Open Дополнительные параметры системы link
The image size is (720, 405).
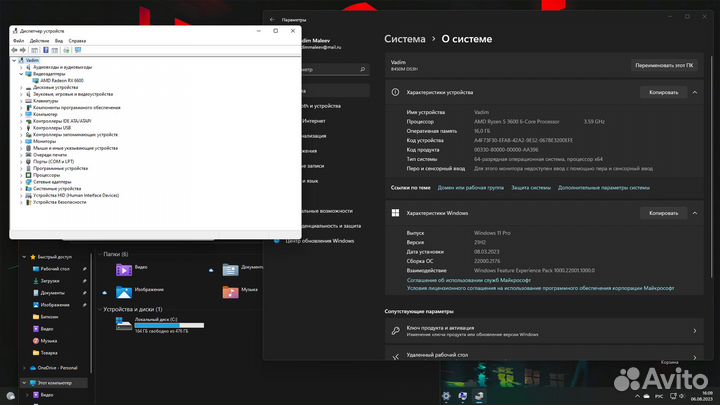604,188
